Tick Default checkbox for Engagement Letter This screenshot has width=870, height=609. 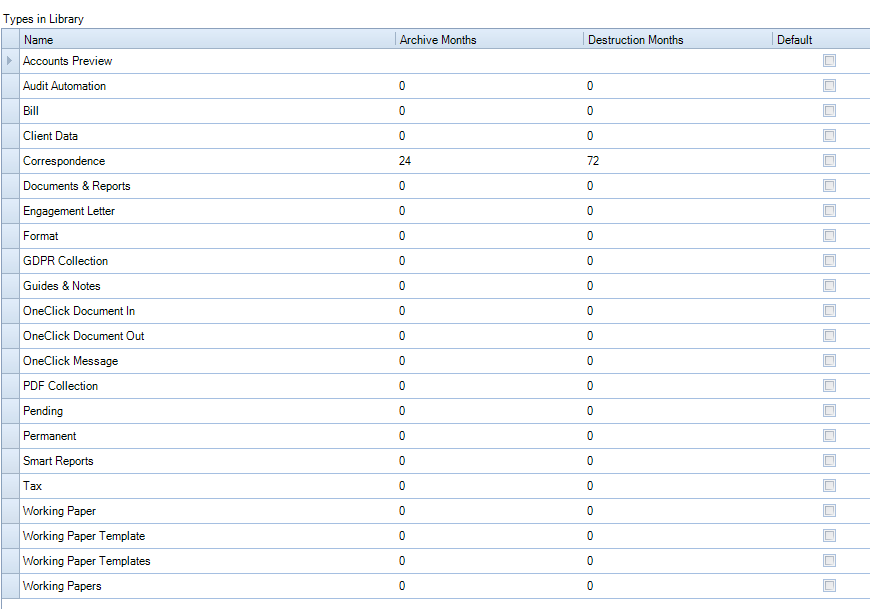coord(829,210)
